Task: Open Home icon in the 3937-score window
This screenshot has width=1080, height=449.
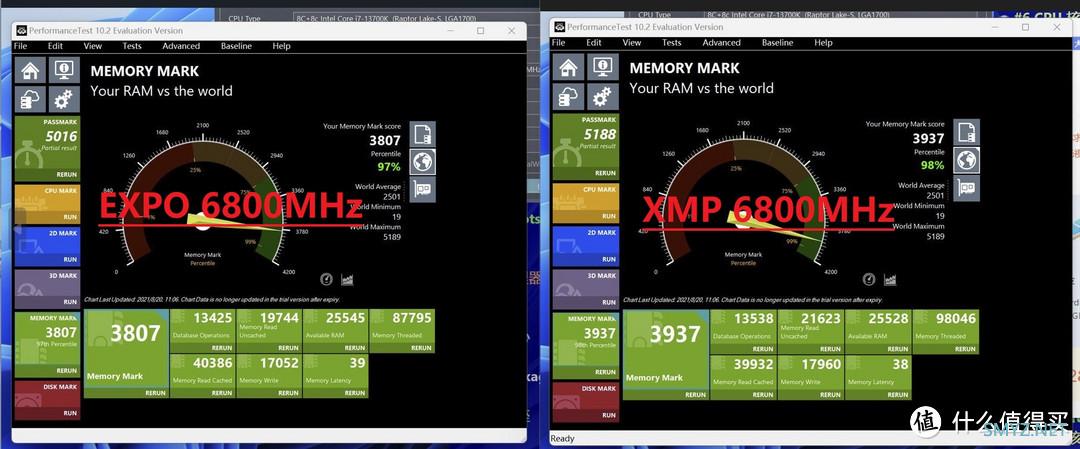Action: [568, 67]
